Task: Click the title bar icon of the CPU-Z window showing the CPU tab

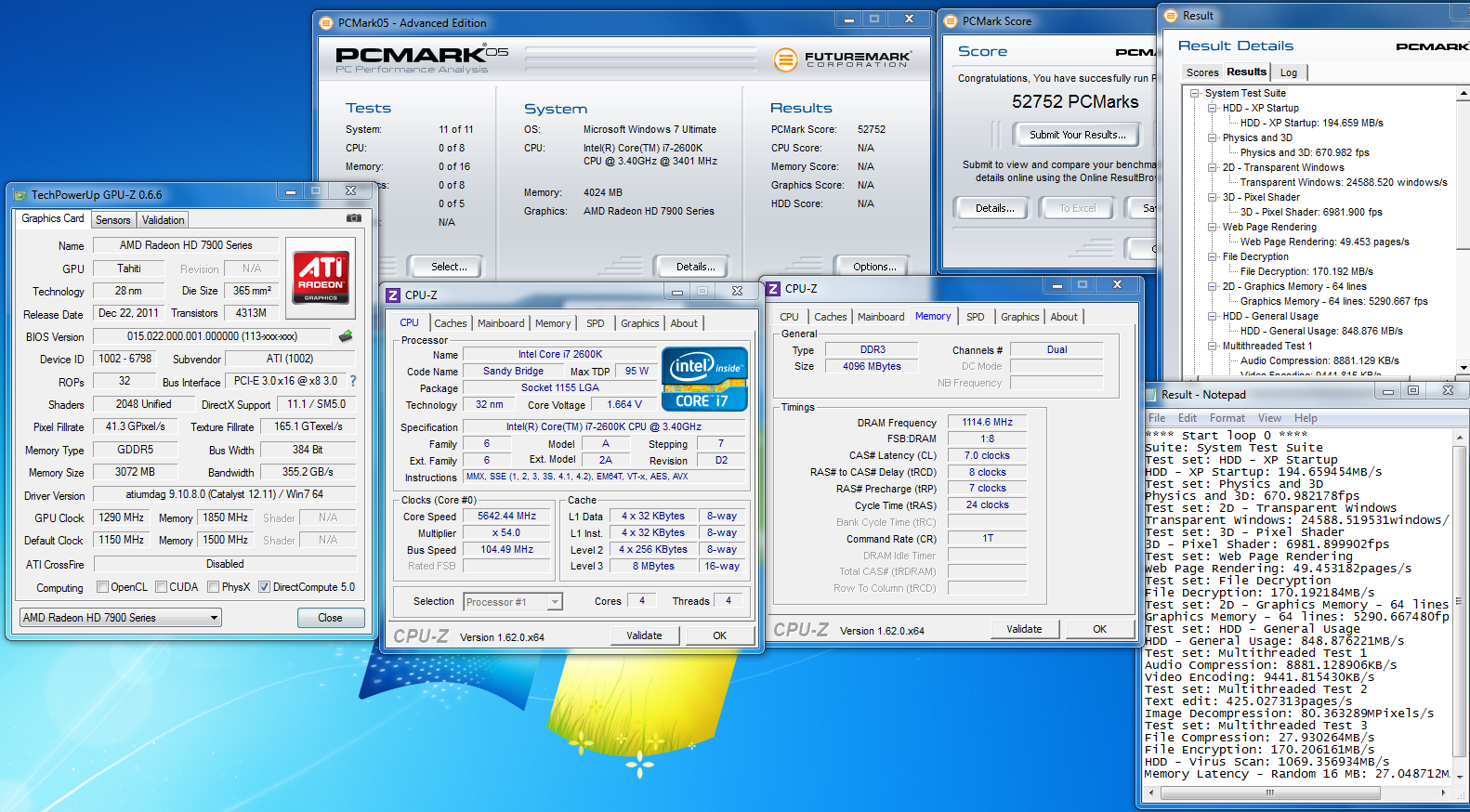Action: coord(393,295)
